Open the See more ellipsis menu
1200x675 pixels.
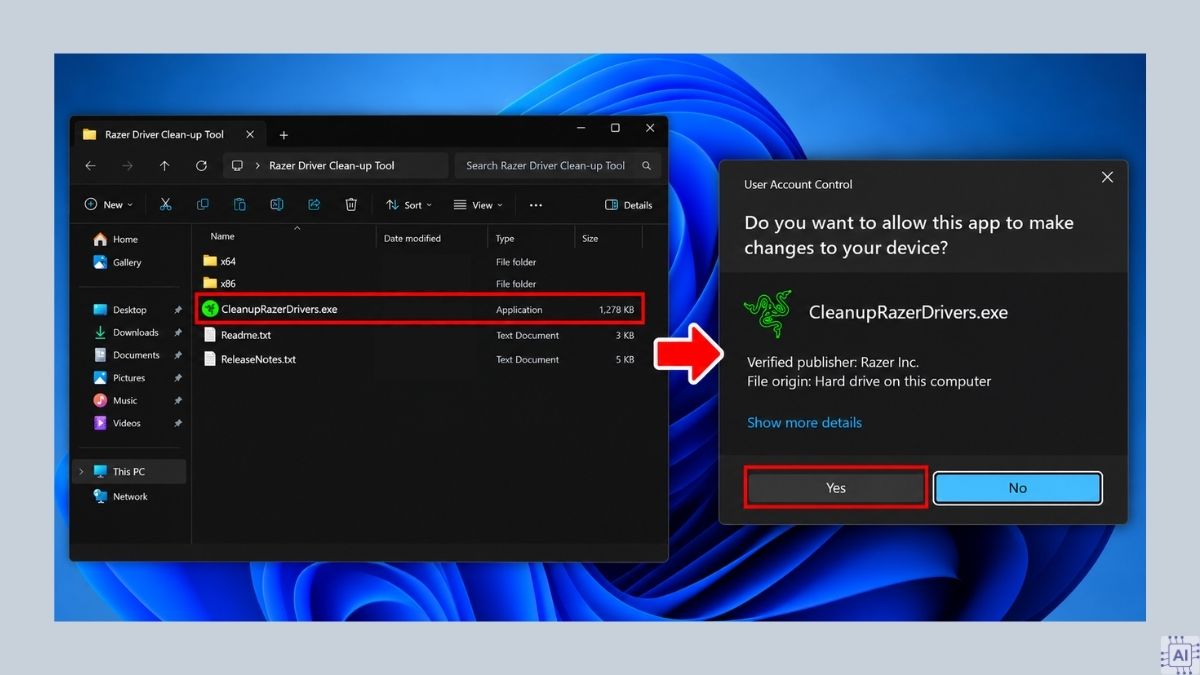(x=536, y=205)
